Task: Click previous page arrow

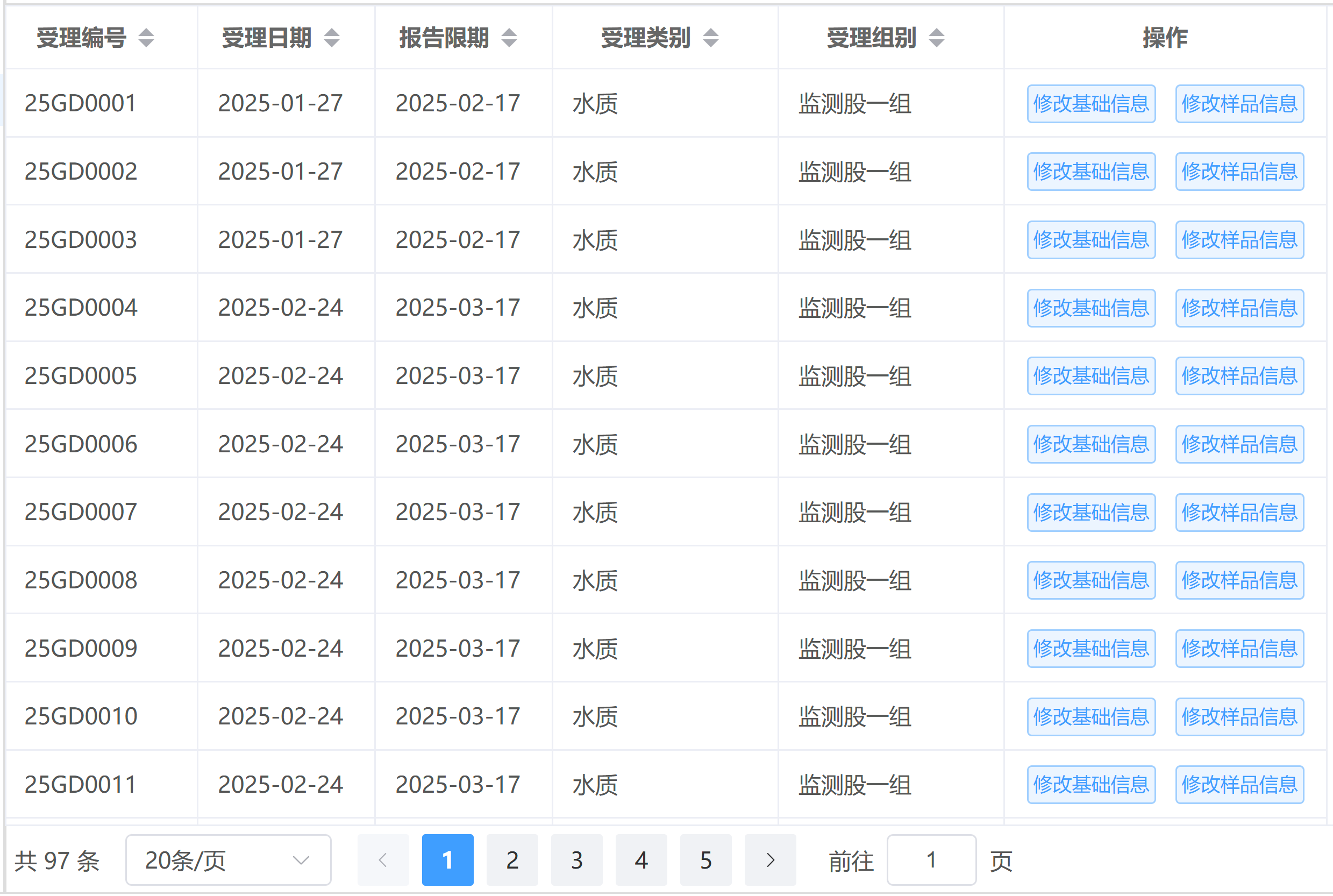Action: (383, 860)
